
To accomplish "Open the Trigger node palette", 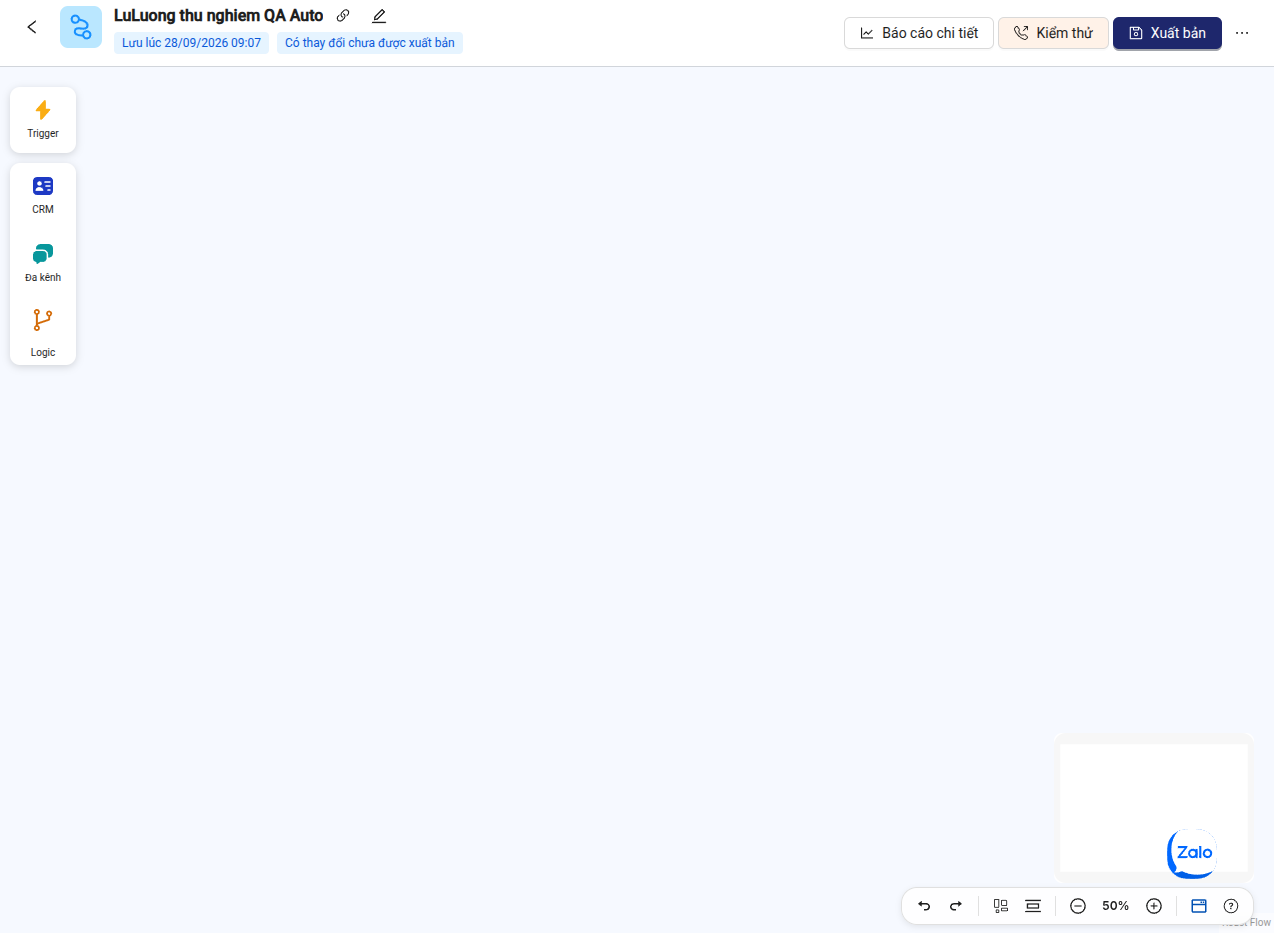I will tap(43, 119).
